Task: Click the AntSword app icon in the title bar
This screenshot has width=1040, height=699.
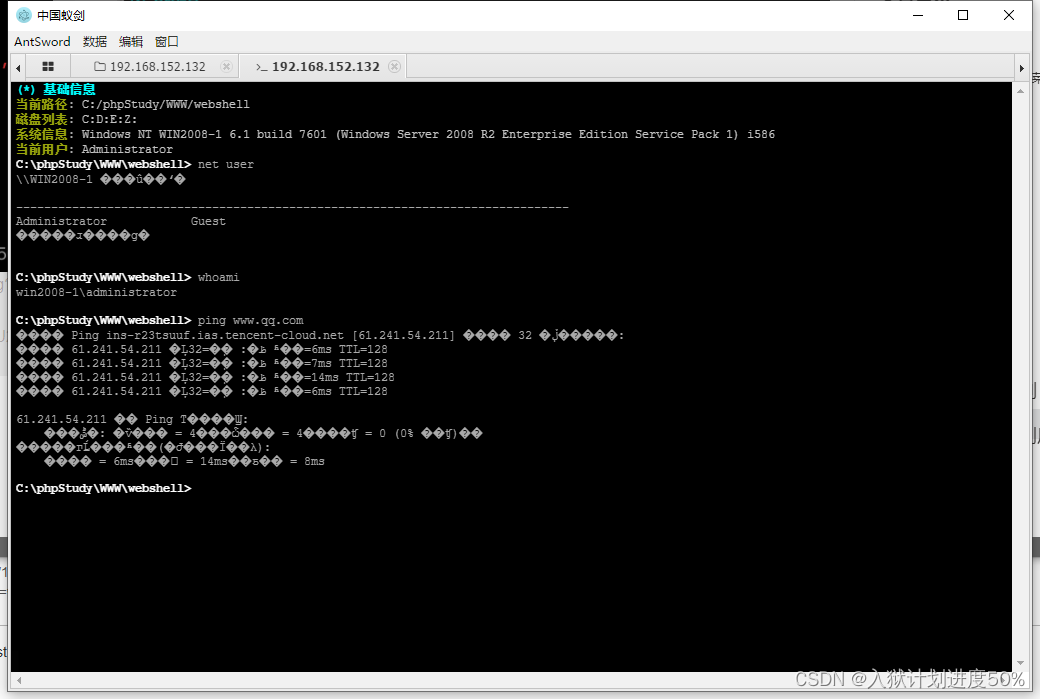Action: [24, 15]
